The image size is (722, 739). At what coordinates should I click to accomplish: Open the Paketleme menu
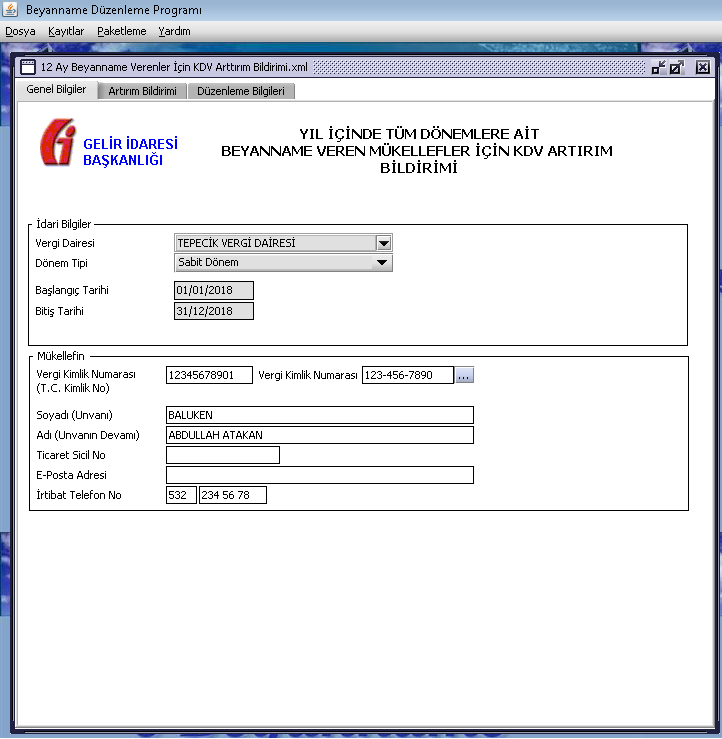(122, 32)
